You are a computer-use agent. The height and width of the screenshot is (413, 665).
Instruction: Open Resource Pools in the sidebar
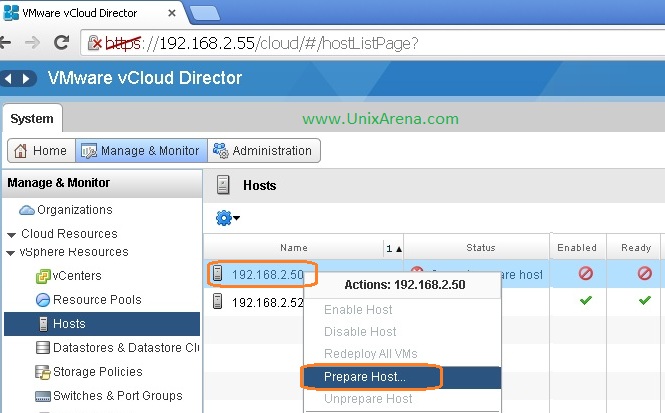point(97,300)
